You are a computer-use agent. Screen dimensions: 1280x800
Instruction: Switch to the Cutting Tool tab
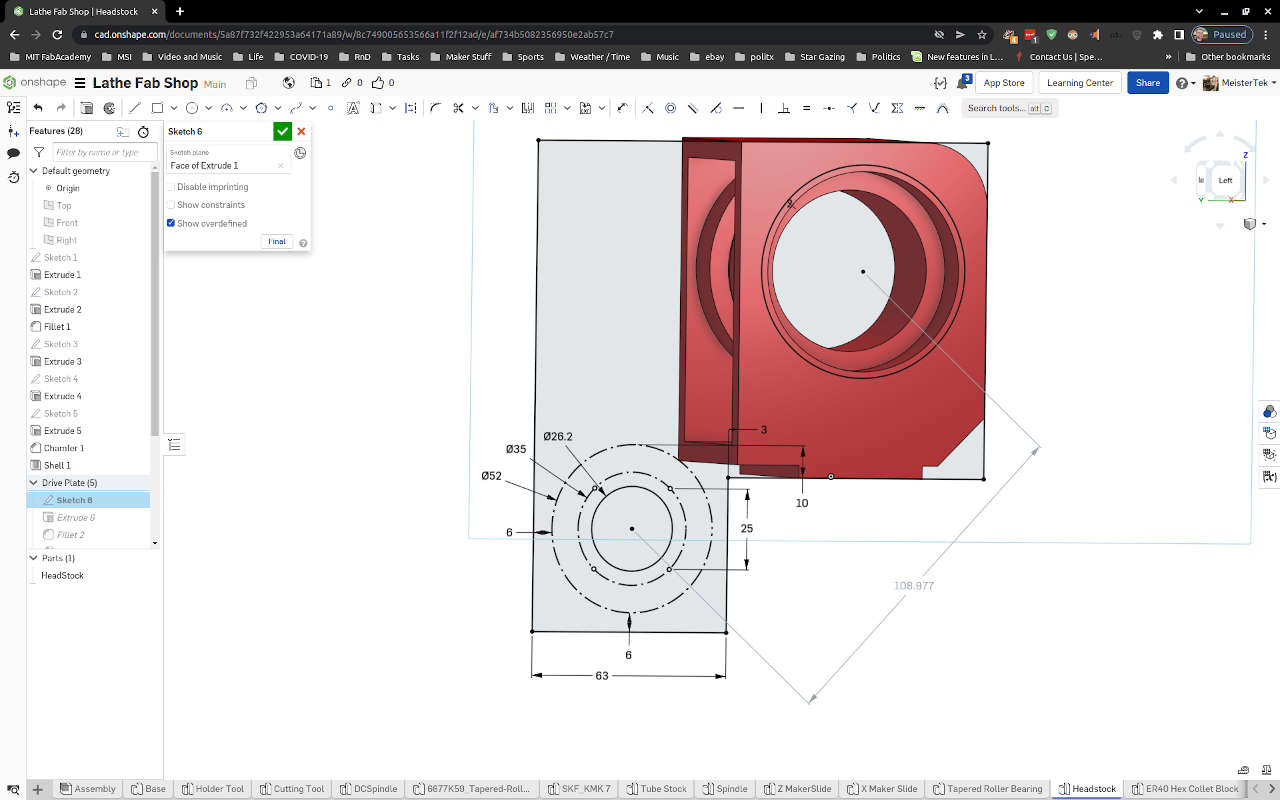[291, 789]
